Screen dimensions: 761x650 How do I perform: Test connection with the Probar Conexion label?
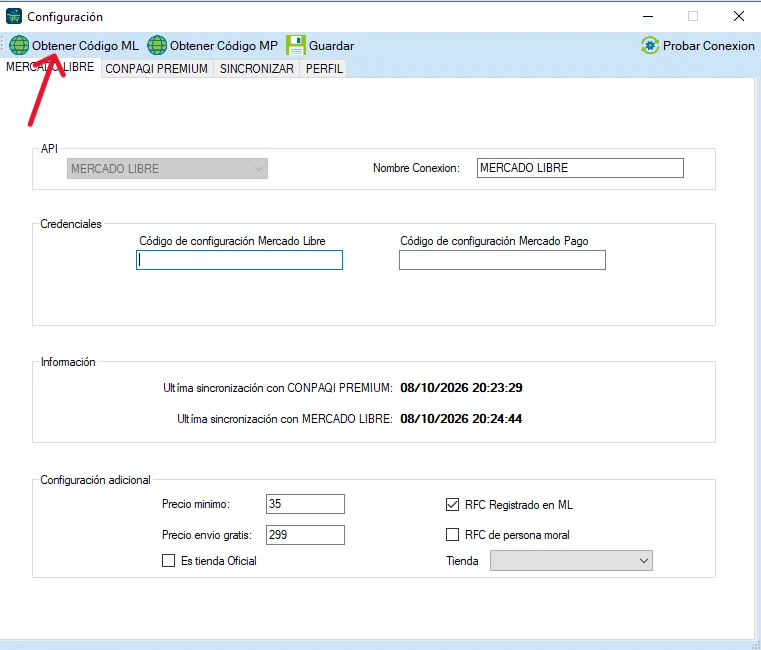pyautogui.click(x=709, y=46)
